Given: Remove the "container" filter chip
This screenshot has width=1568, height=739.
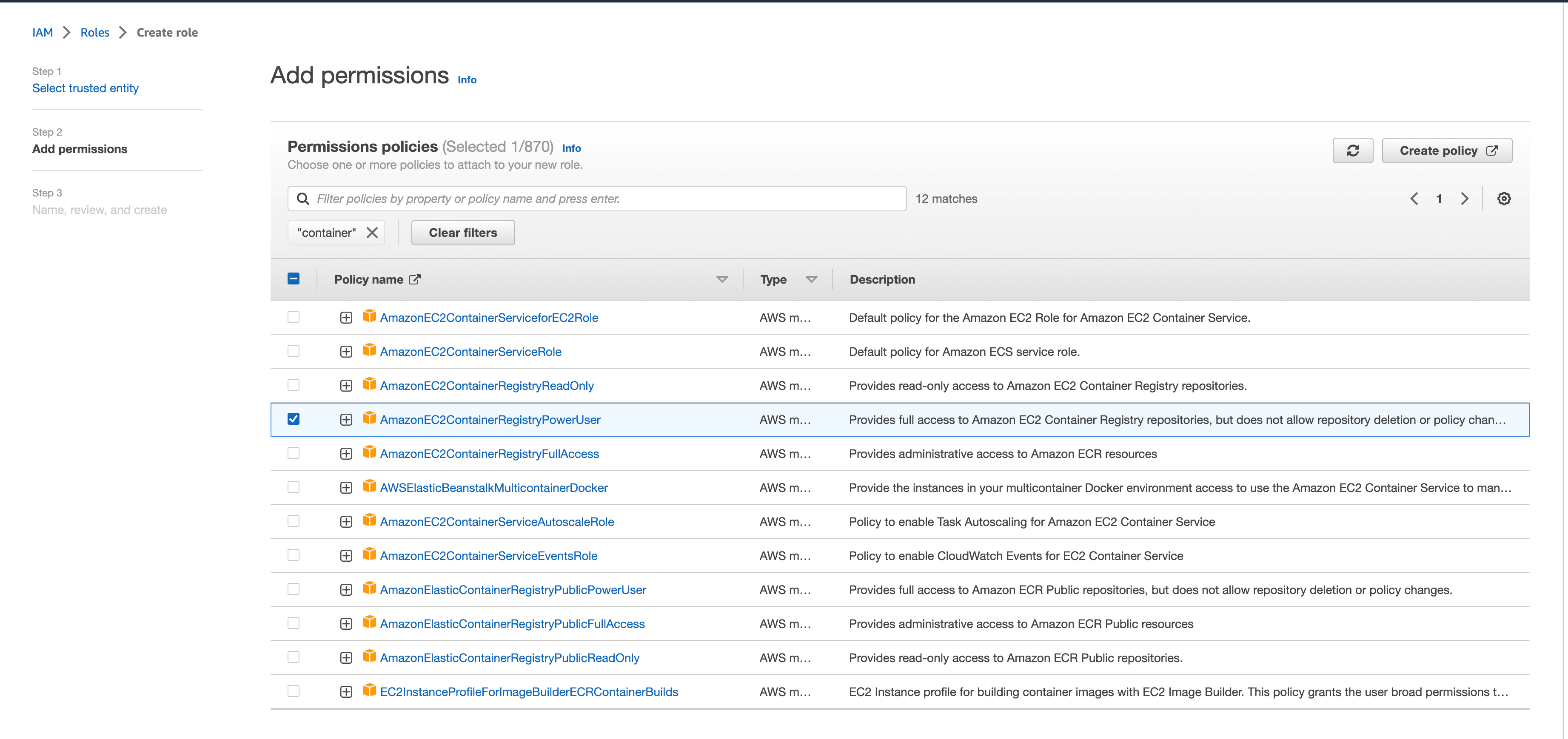Looking at the screenshot, I should click(372, 232).
